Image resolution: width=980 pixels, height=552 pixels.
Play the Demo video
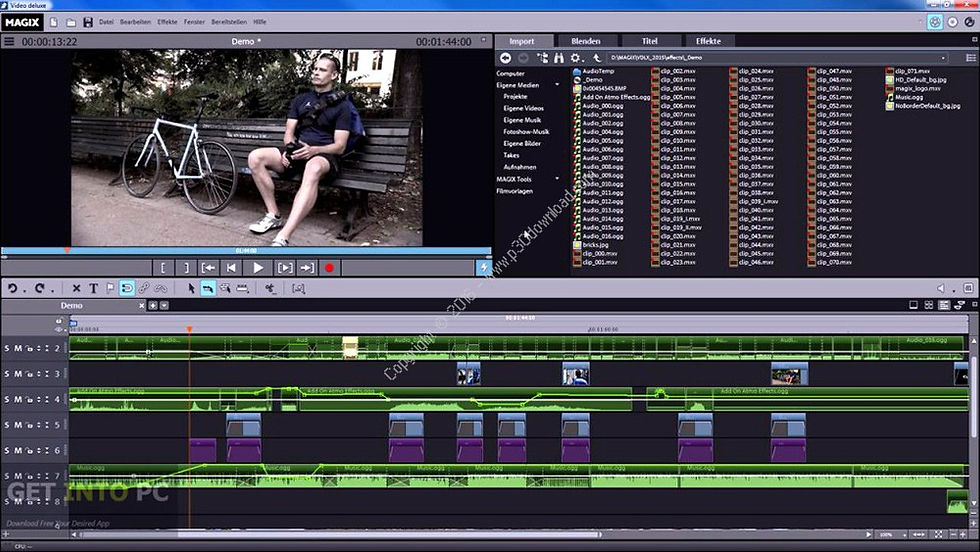pyautogui.click(x=258, y=268)
